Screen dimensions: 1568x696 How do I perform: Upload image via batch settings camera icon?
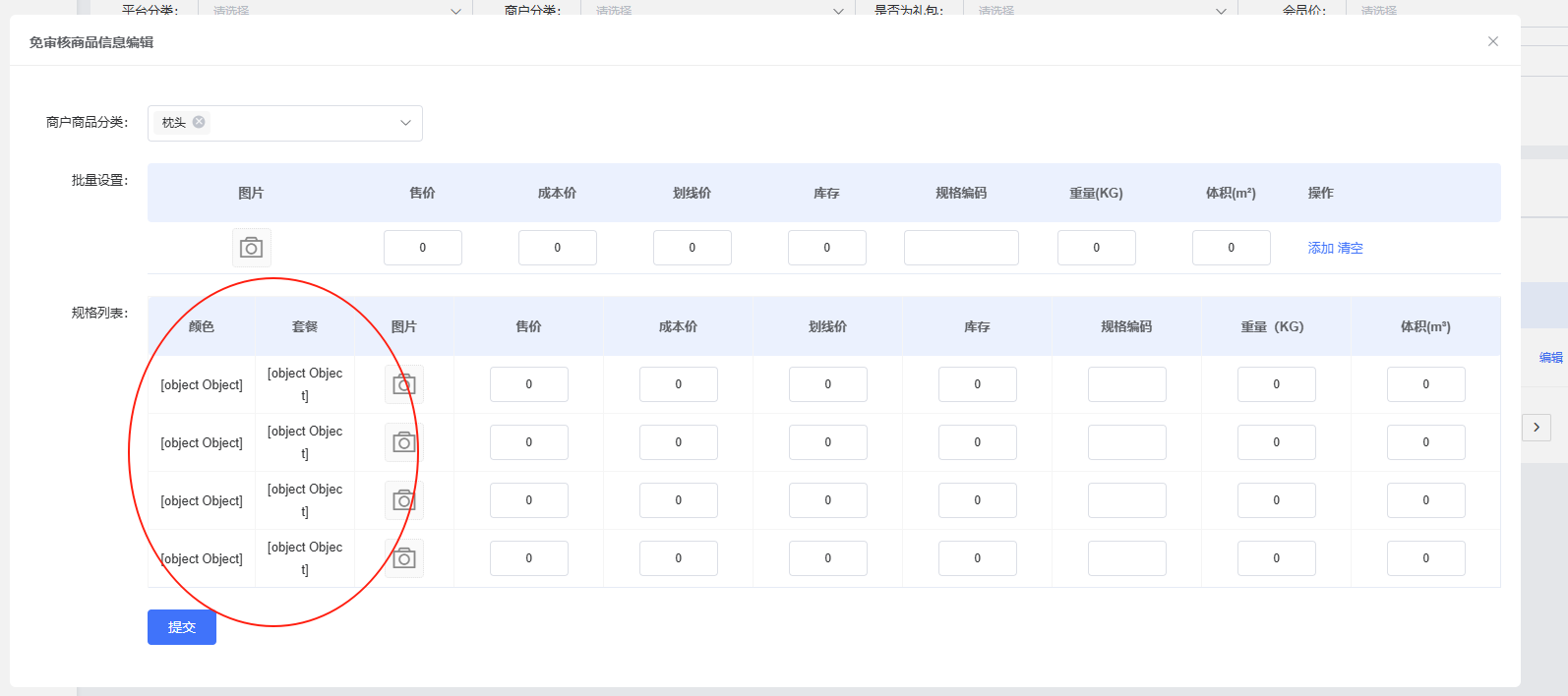(x=252, y=248)
